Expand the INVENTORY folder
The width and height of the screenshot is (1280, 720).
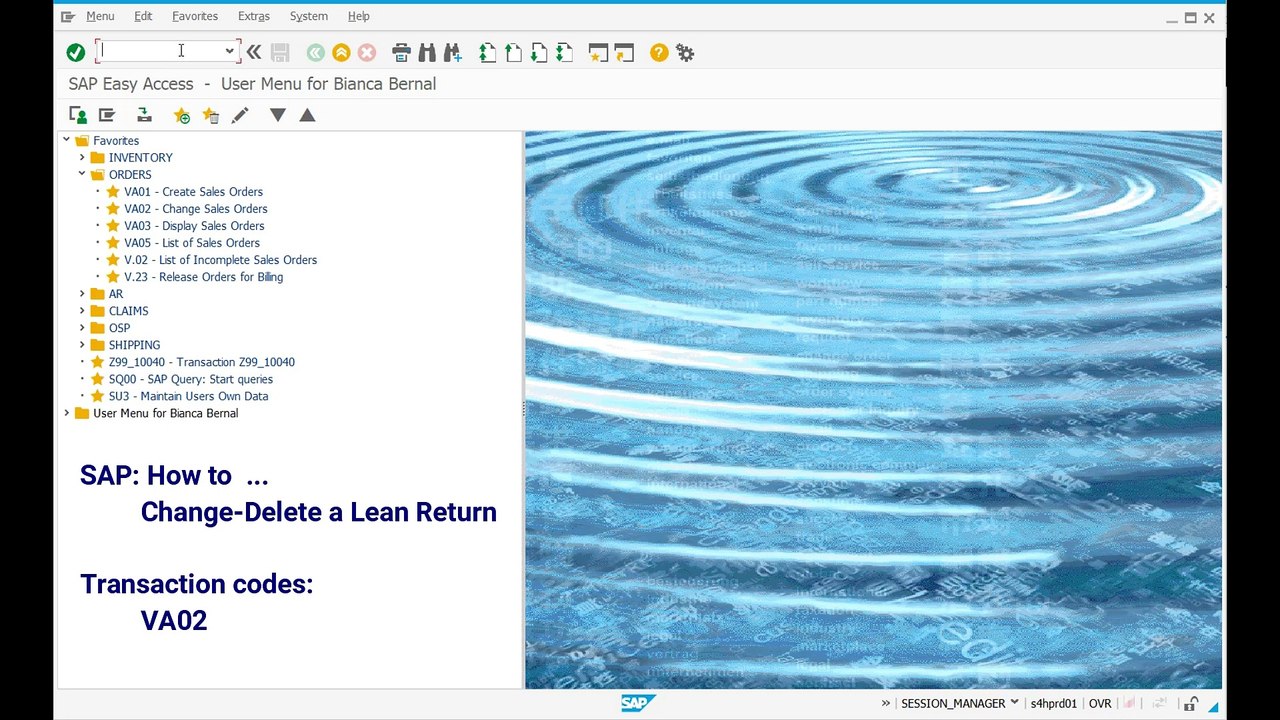tap(83, 157)
